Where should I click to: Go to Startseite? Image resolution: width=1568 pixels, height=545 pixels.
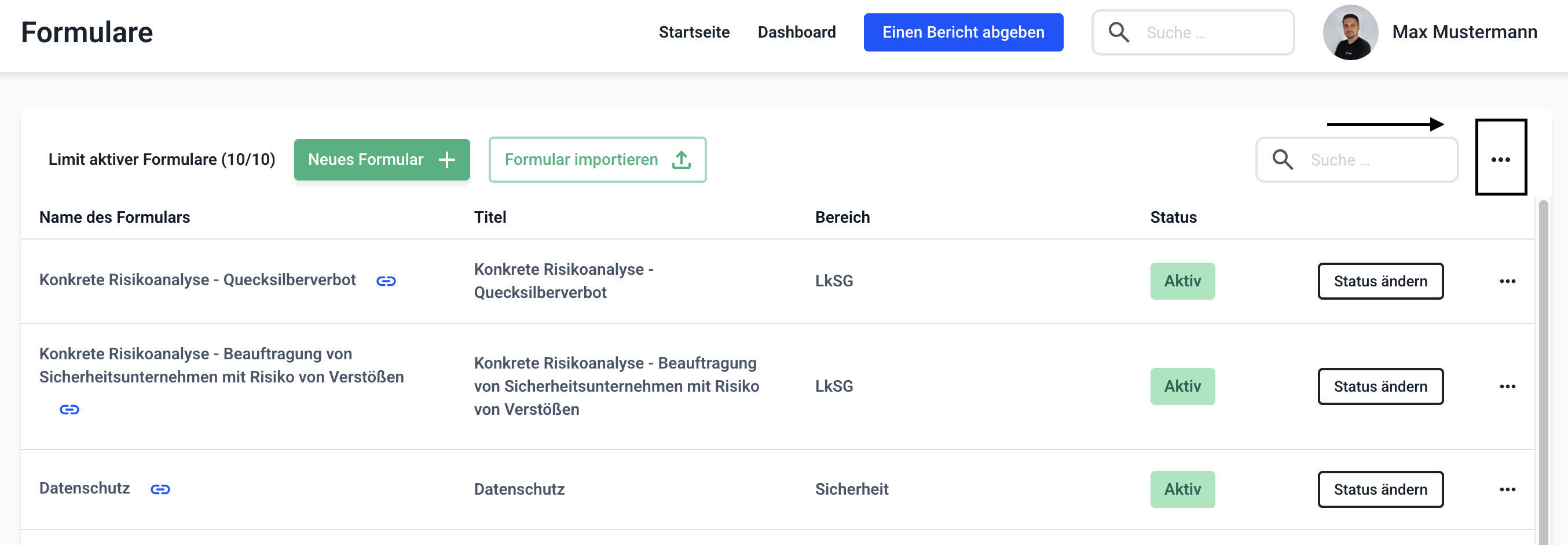pos(694,32)
